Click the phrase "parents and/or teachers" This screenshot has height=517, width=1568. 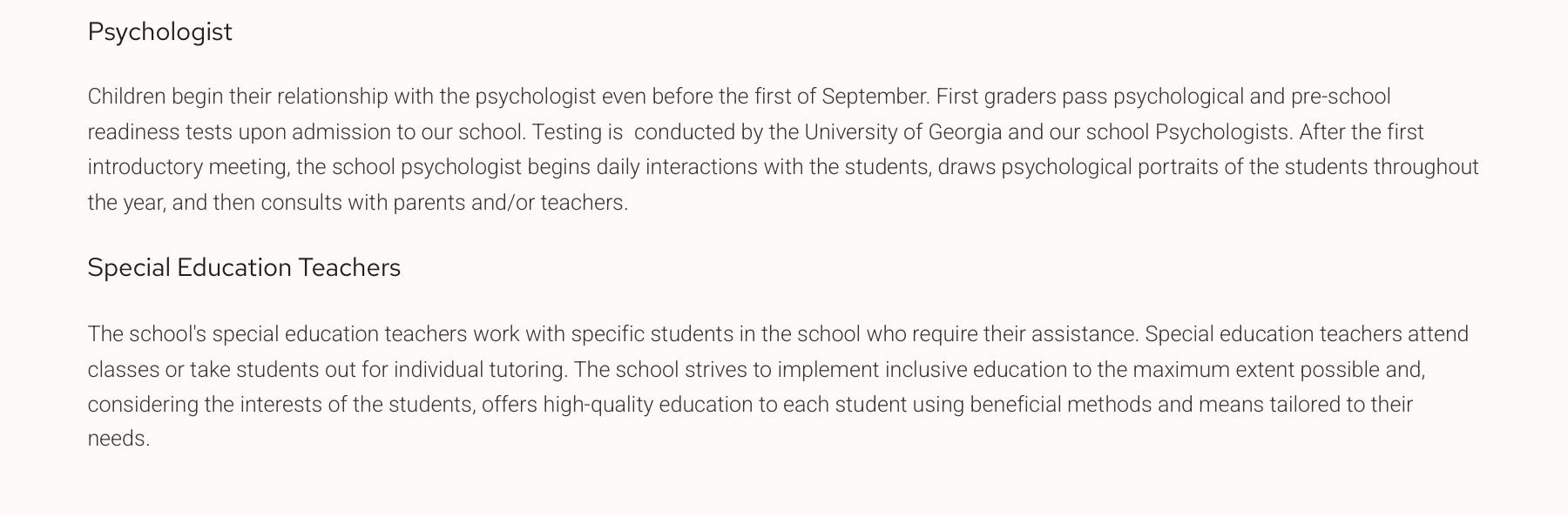pos(510,203)
